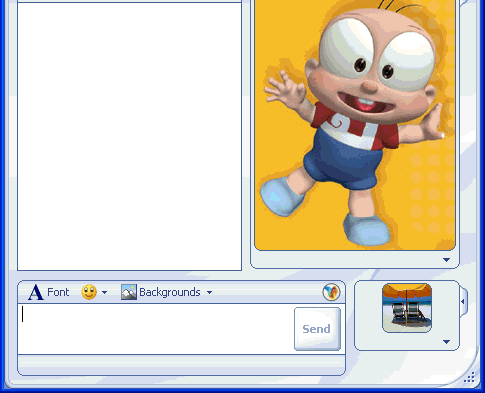Screen dimensions: 485x393
Task: Expand the emoticon dropdown arrow
Action: pyautogui.click(x=104, y=293)
